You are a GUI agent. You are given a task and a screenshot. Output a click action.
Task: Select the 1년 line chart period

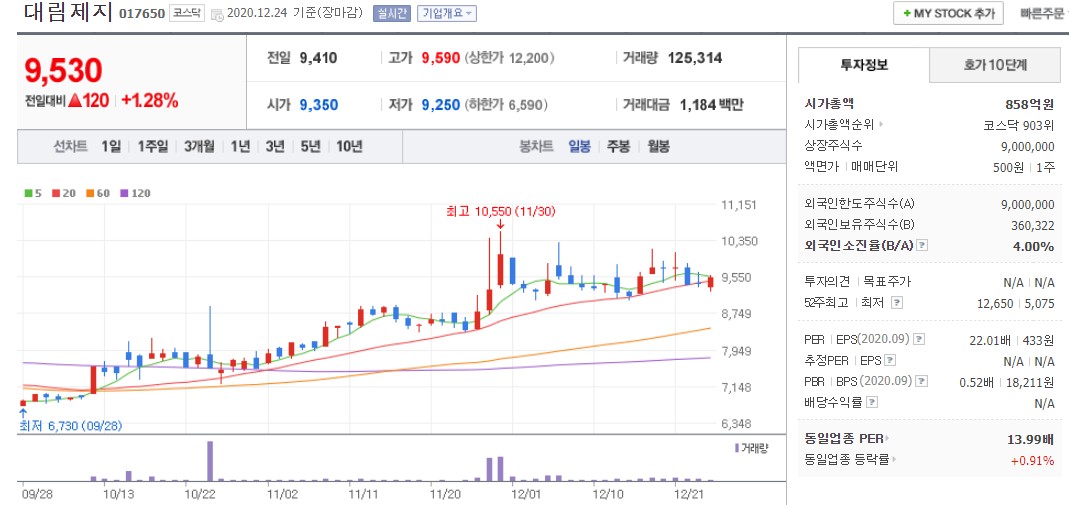point(240,147)
